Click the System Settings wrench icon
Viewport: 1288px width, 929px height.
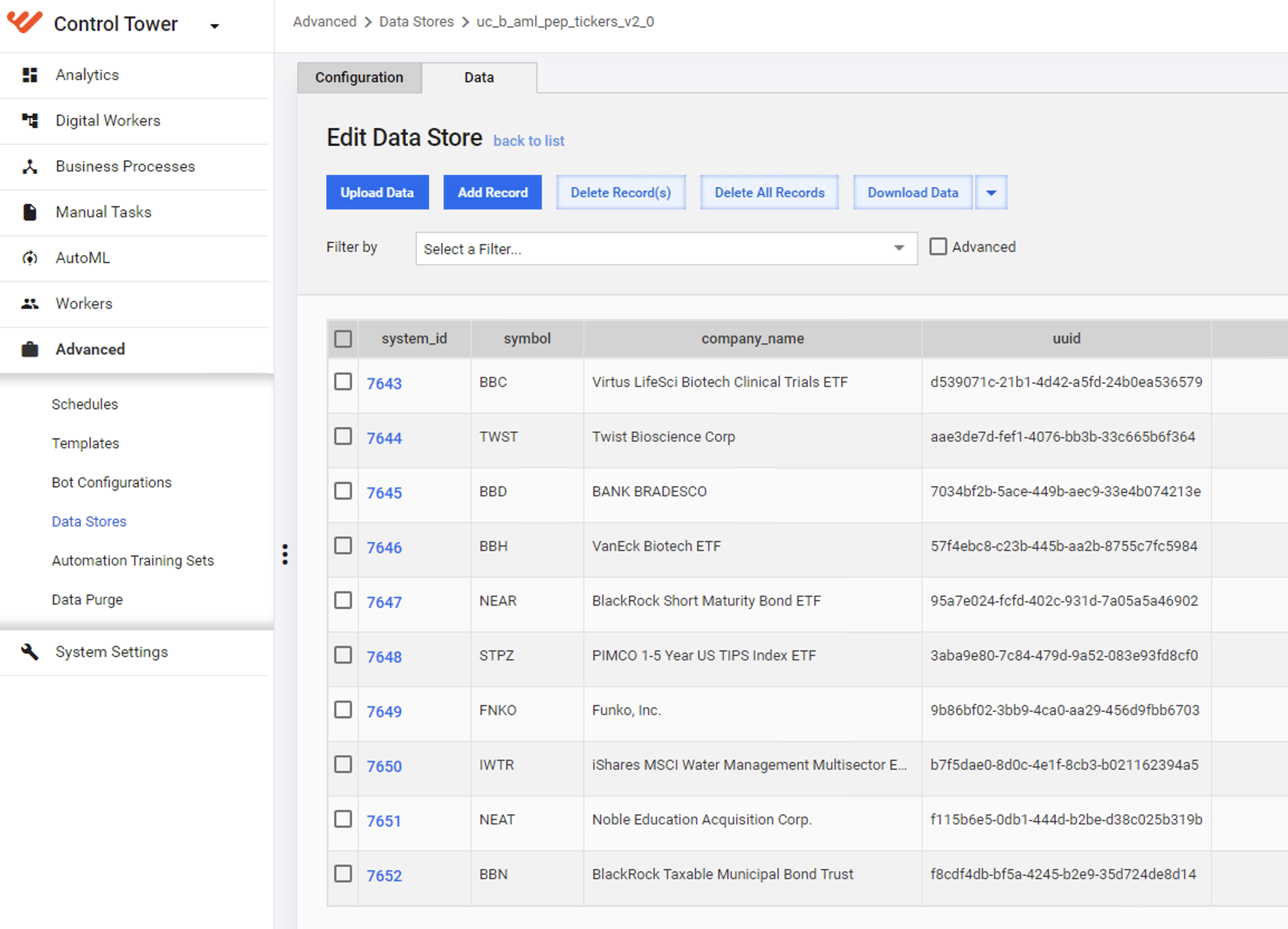click(30, 652)
